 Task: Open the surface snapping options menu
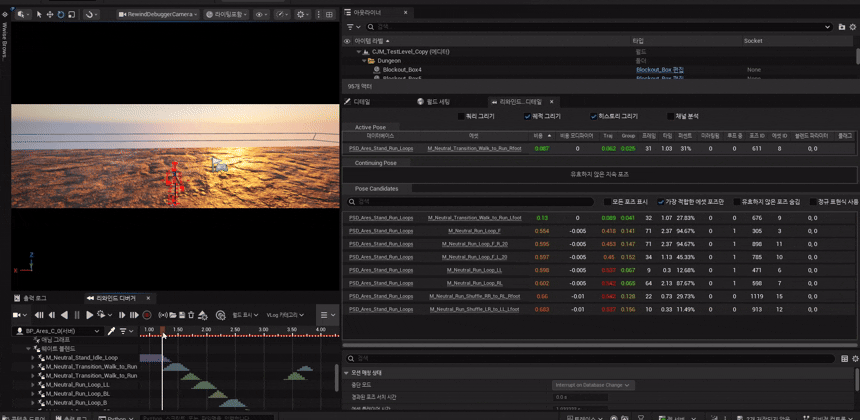tap(92, 15)
